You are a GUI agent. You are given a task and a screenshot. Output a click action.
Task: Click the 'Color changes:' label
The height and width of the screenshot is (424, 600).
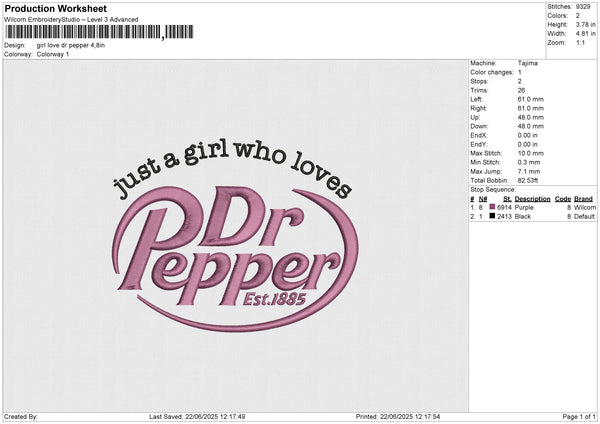[492, 72]
